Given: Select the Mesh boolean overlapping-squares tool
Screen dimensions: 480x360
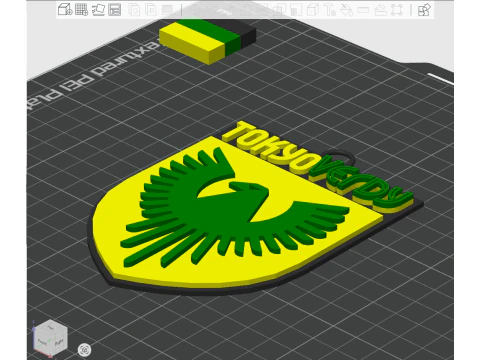Looking at the screenshot, I should [x=279, y=10].
